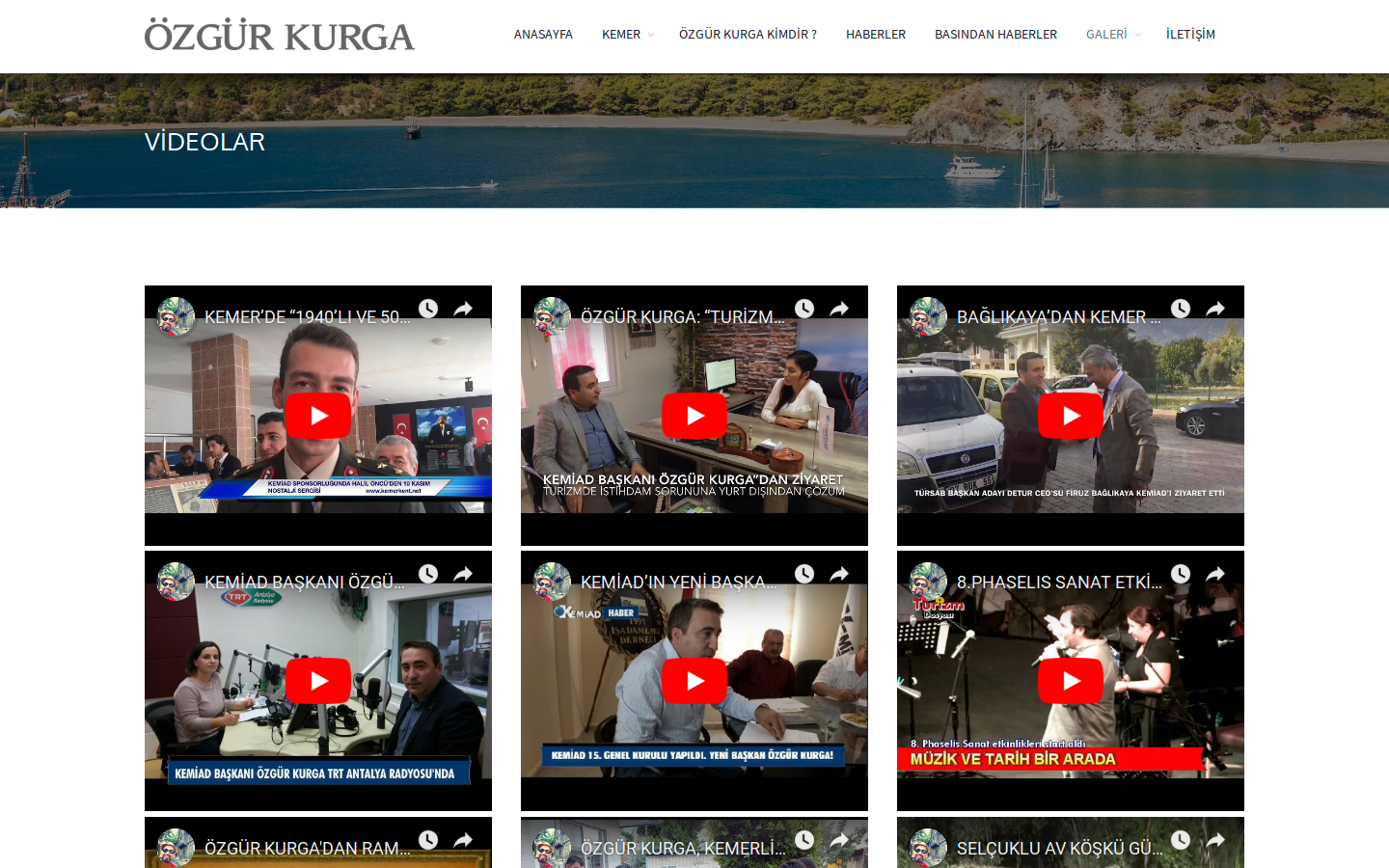Image resolution: width=1389 pixels, height=868 pixels.
Task: Open channel avatar on SELÇUKLU AV KÖŞKÜ video
Action: (x=928, y=848)
